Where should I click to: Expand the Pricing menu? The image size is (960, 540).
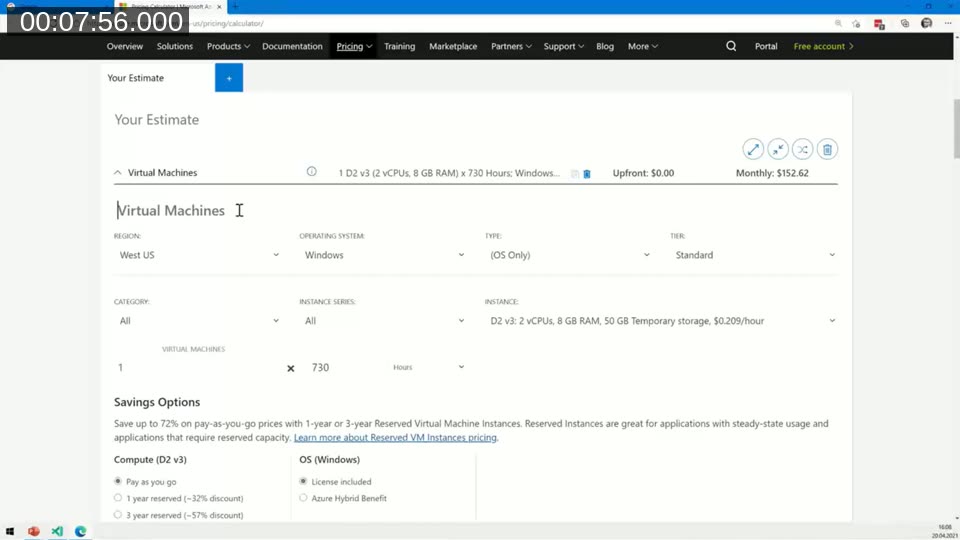pyautogui.click(x=354, y=47)
